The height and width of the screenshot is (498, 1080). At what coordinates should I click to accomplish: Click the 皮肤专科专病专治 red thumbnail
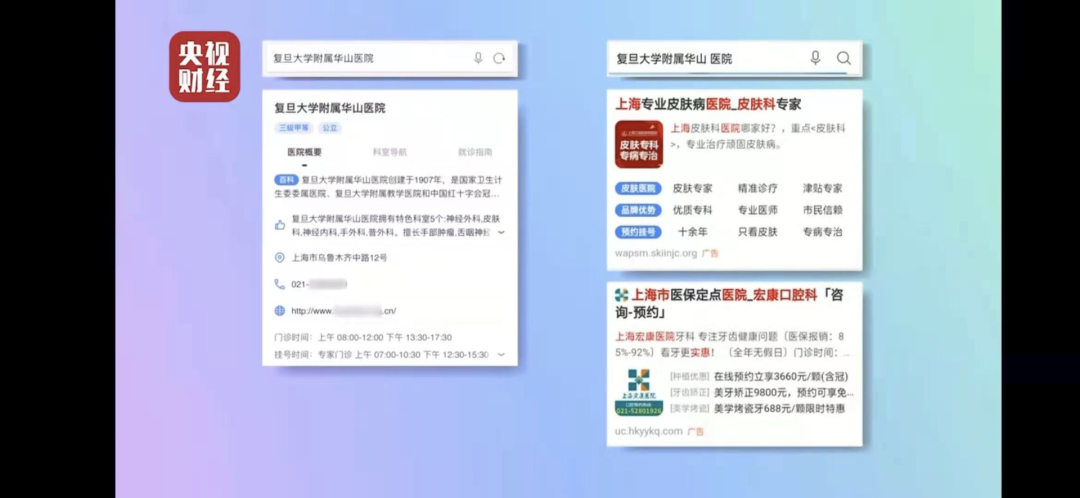(638, 145)
